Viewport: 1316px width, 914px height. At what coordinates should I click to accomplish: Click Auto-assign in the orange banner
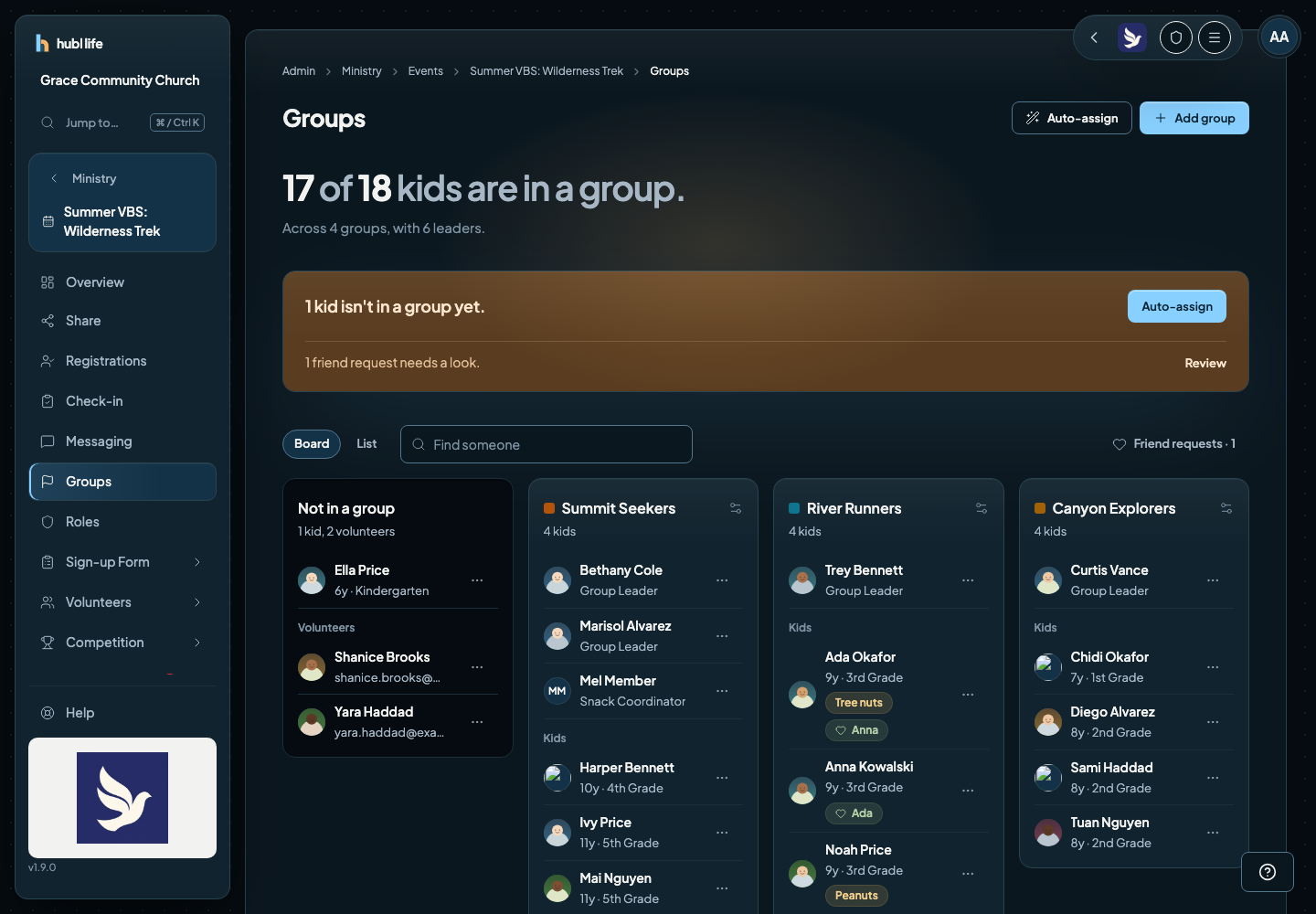coord(1177,306)
